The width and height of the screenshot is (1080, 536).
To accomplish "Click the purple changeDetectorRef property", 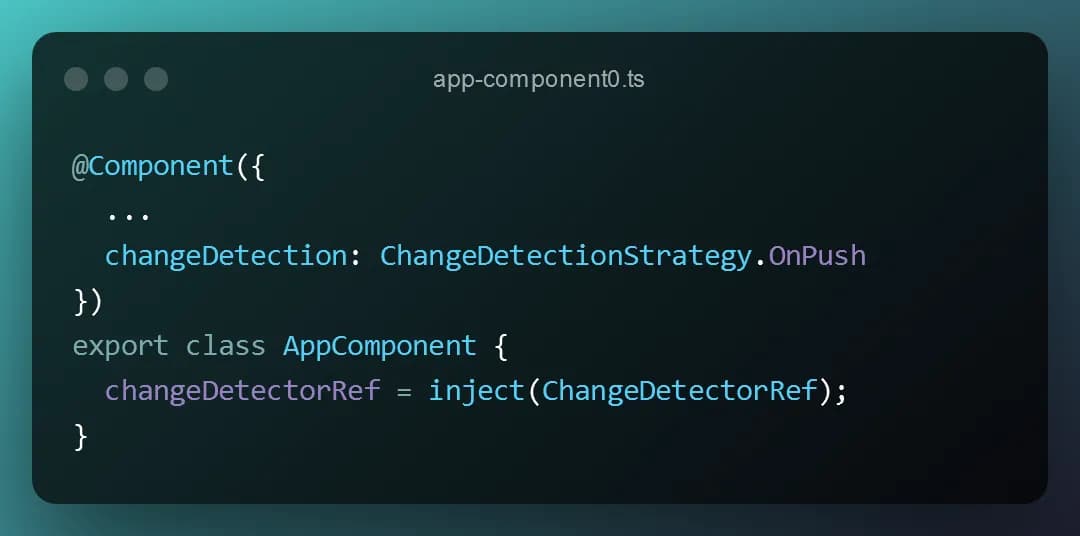I will pyautogui.click(x=242, y=391).
